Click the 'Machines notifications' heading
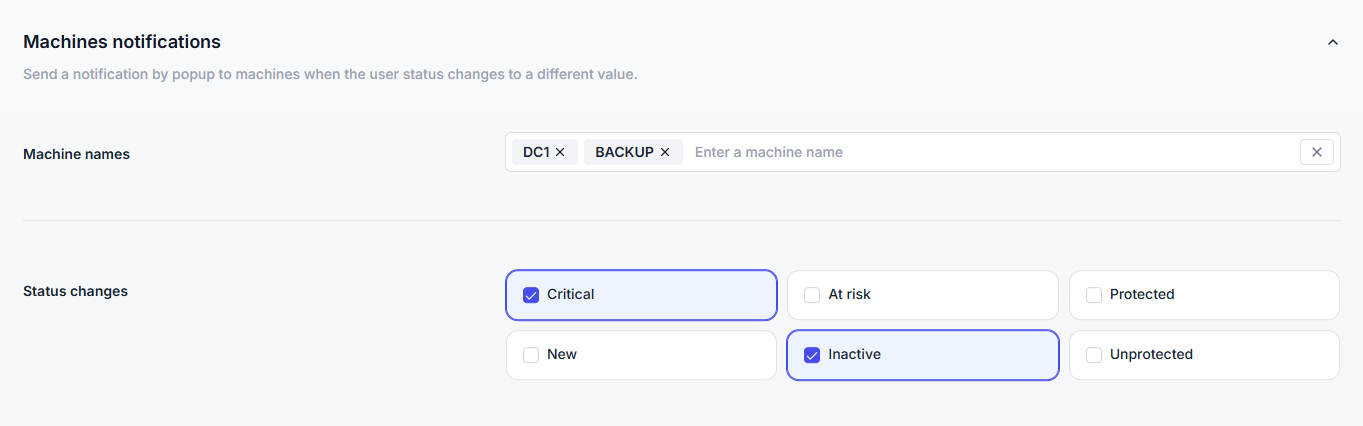Image resolution: width=1363 pixels, height=426 pixels. point(122,42)
